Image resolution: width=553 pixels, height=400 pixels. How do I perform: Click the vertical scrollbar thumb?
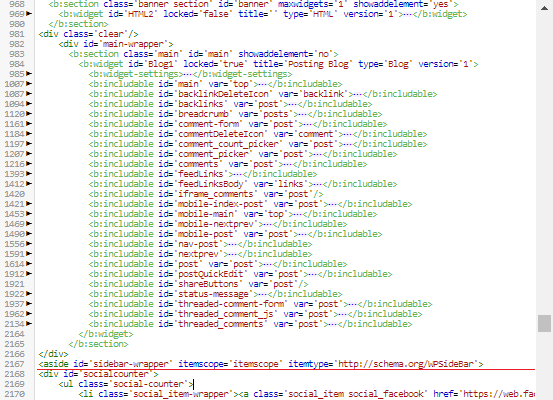click(x=544, y=323)
